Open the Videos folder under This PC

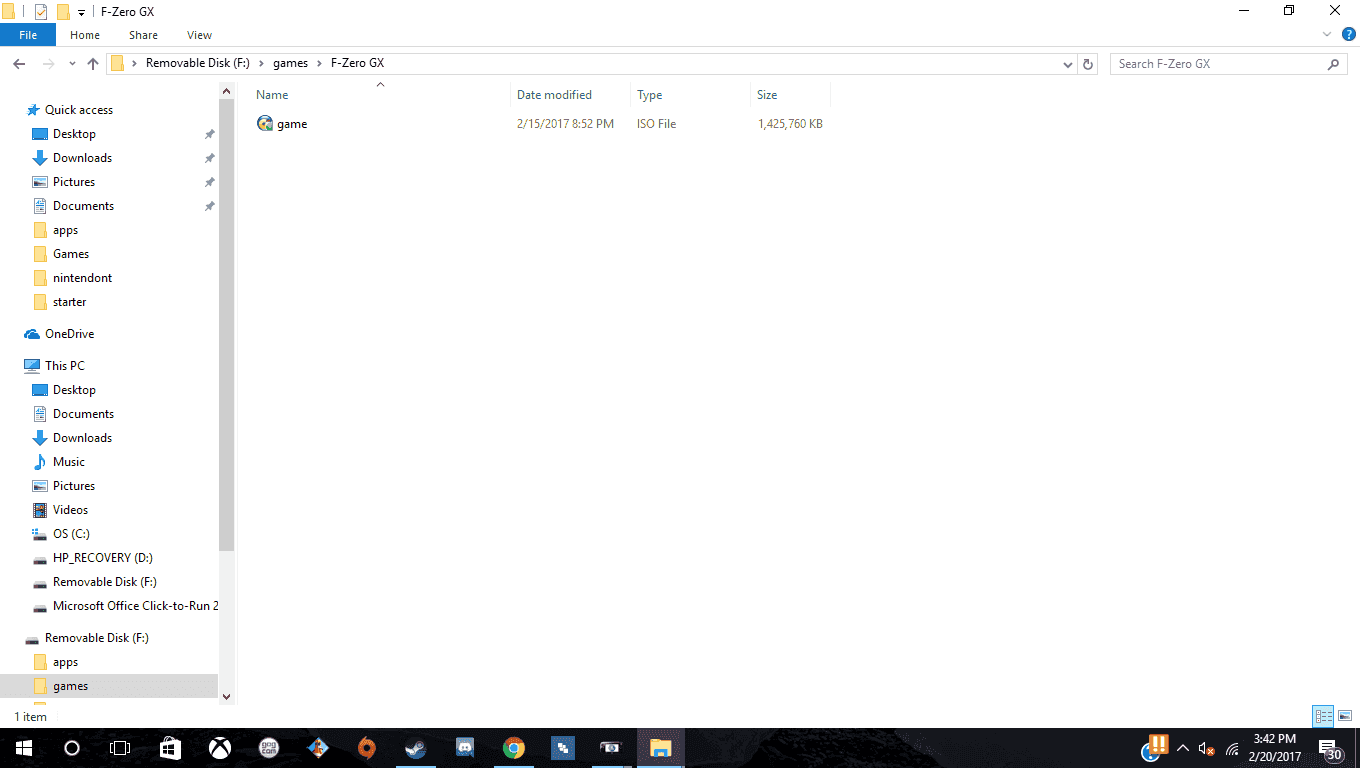click(70, 510)
